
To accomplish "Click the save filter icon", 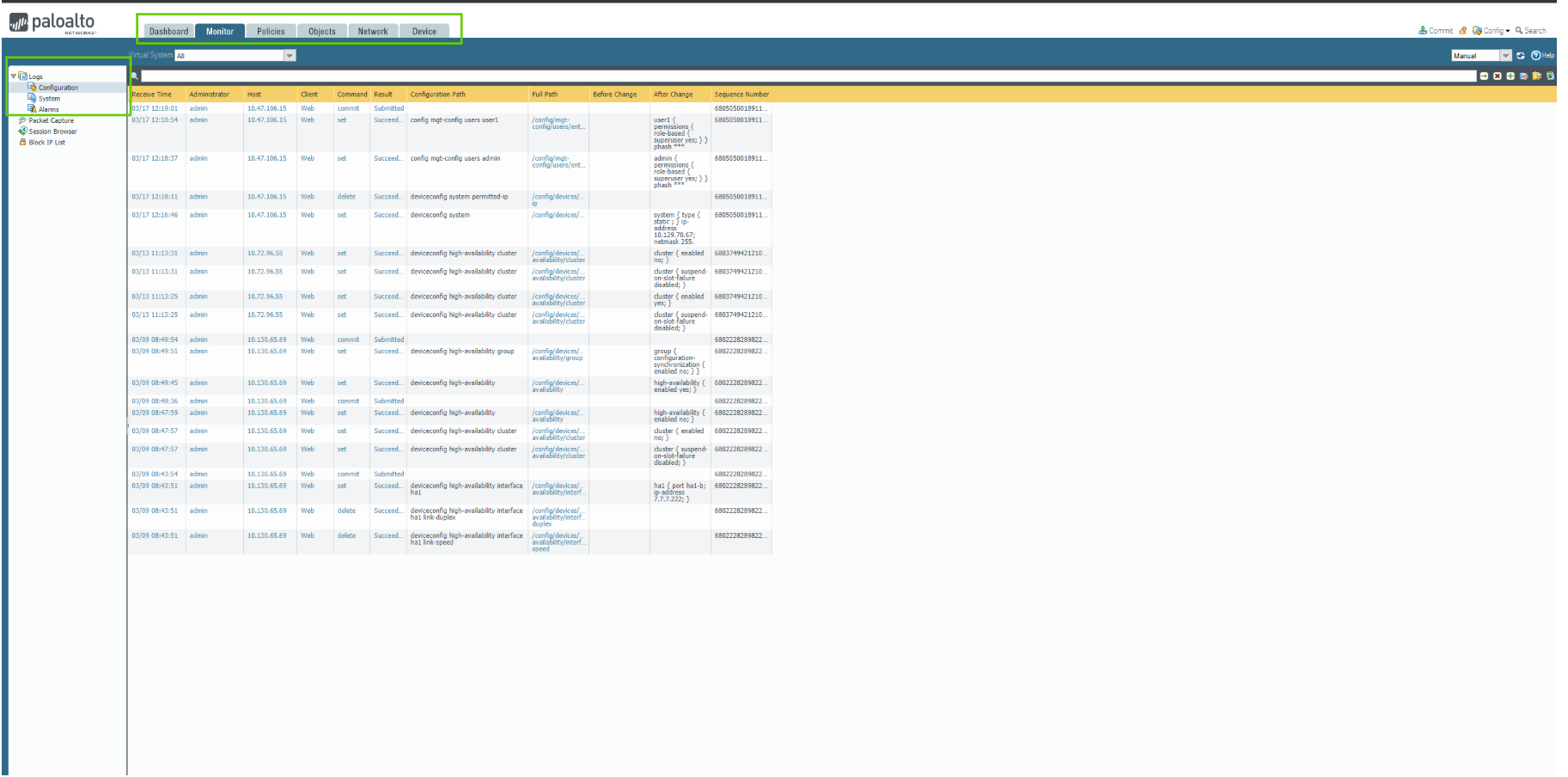I will point(1523,76).
